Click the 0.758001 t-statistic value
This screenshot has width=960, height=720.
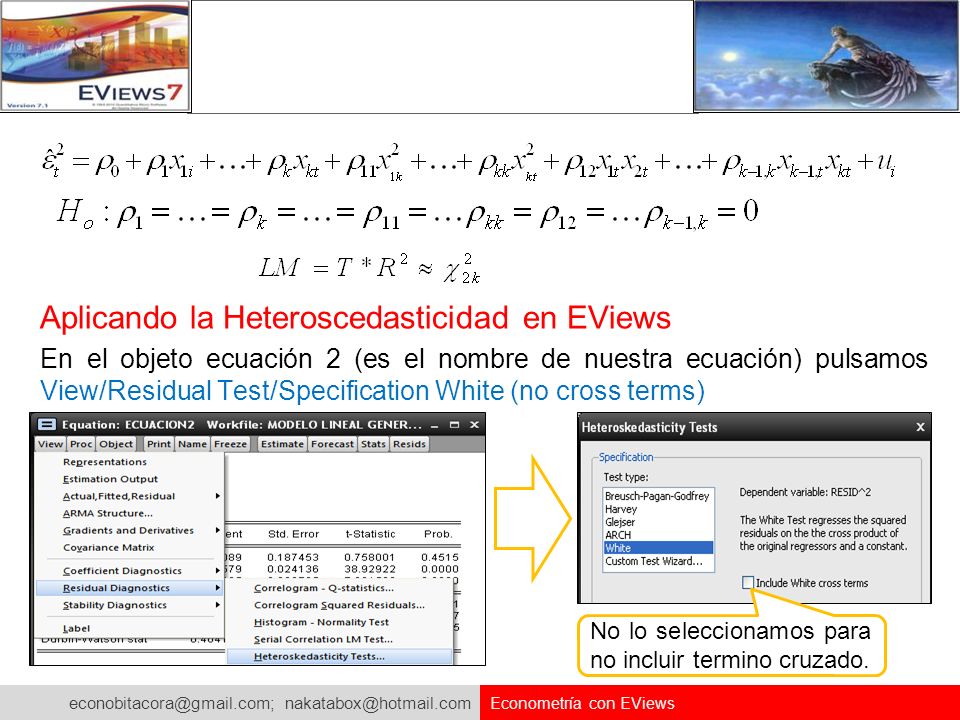370,557
